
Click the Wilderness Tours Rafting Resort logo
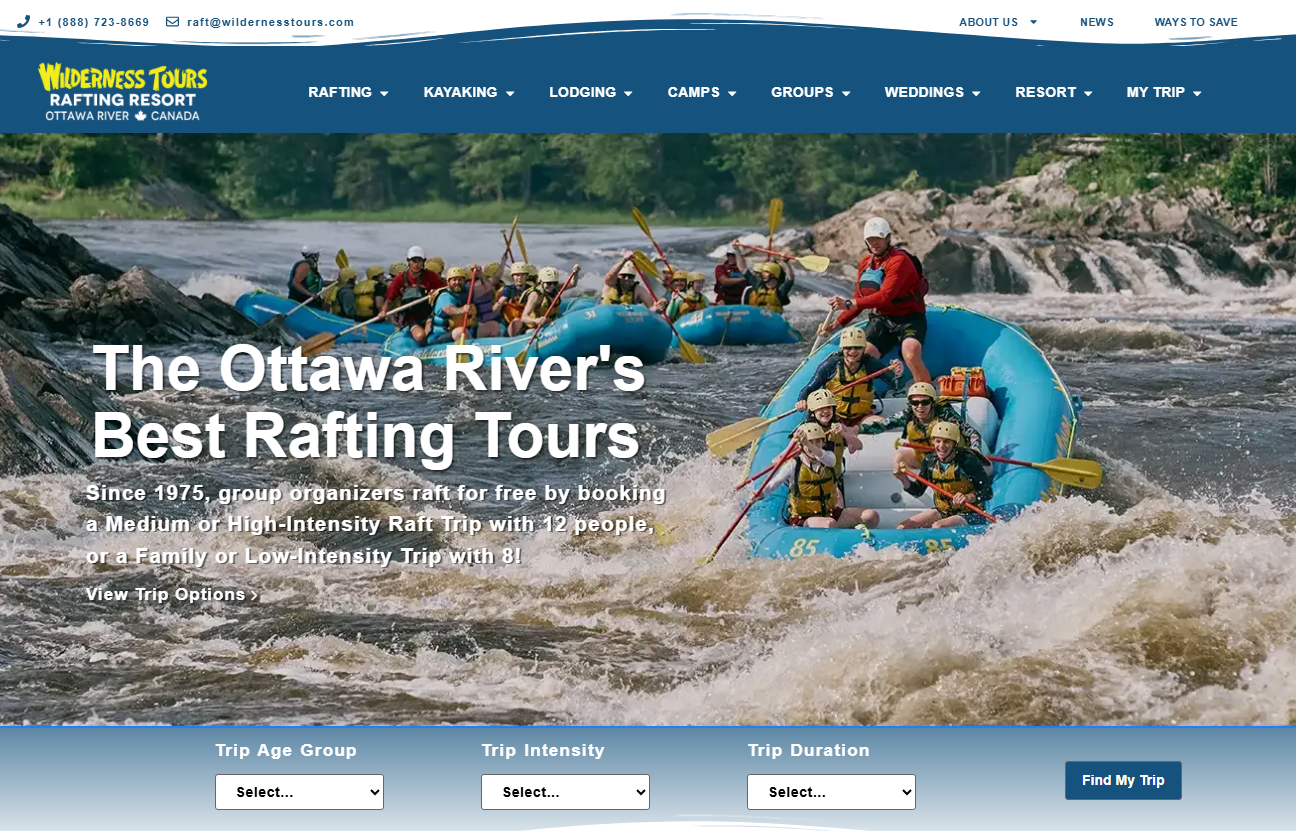123,92
